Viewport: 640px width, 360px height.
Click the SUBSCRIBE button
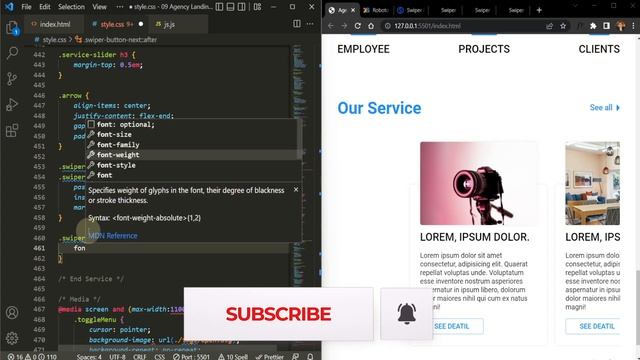coord(278,313)
